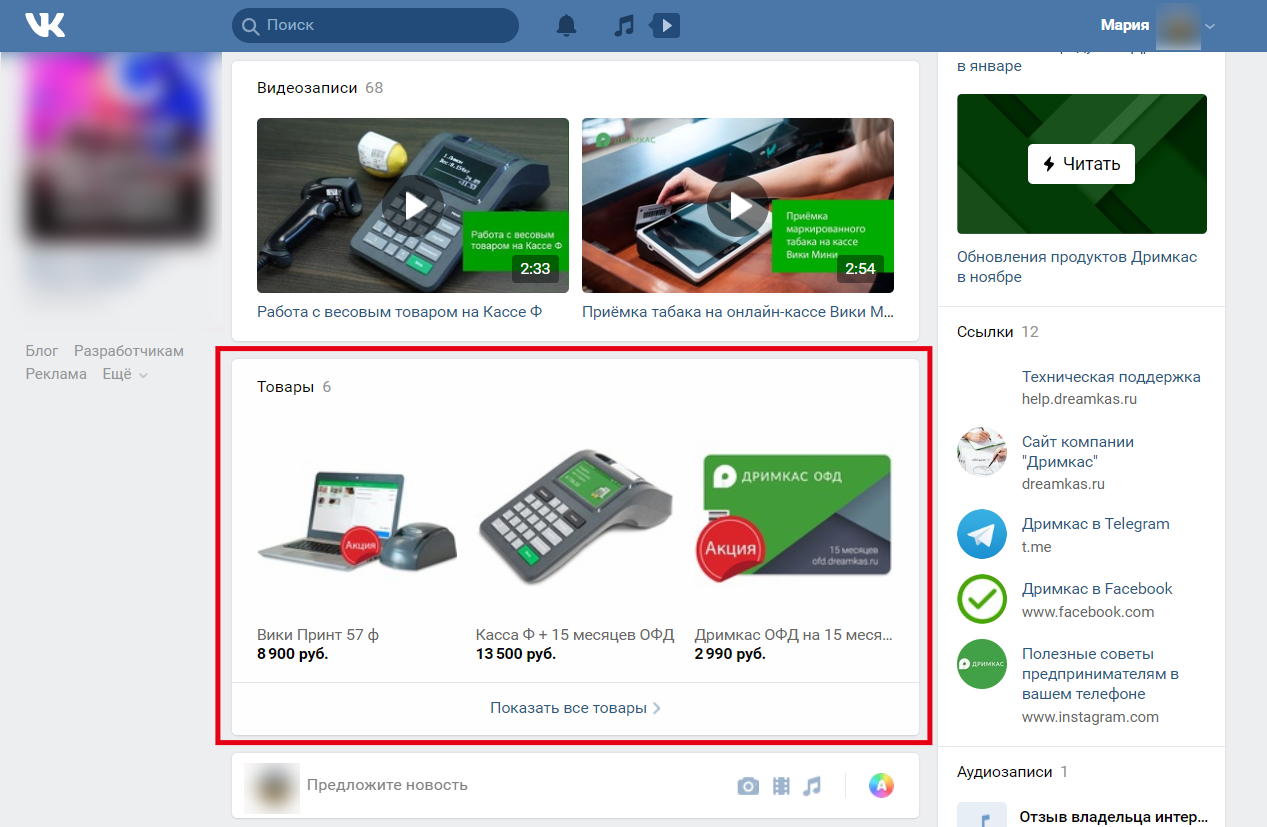Open the Видеозаписи section header
Viewport: 1267px width, 827px height.
pyautogui.click(x=306, y=88)
